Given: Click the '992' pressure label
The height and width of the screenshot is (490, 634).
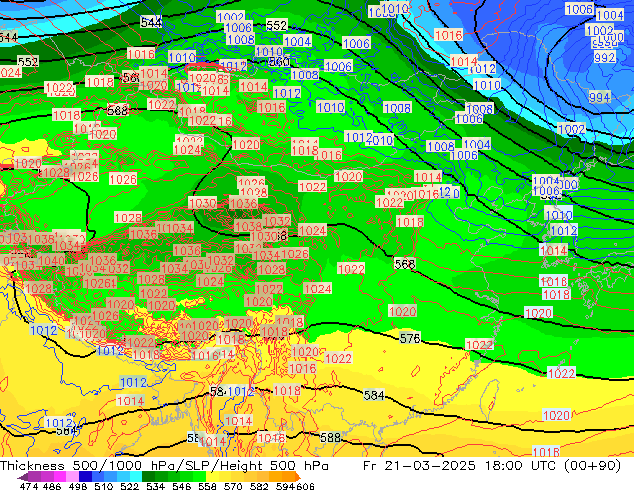Looking at the screenshot, I should coord(604,57).
